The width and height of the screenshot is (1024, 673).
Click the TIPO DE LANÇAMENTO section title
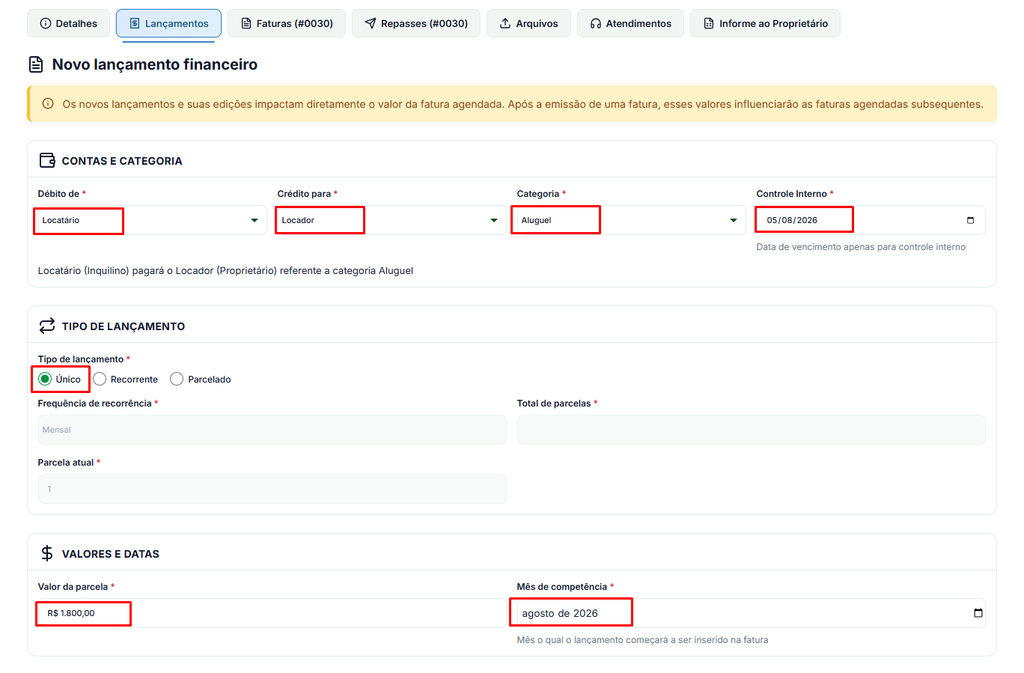click(x=123, y=326)
